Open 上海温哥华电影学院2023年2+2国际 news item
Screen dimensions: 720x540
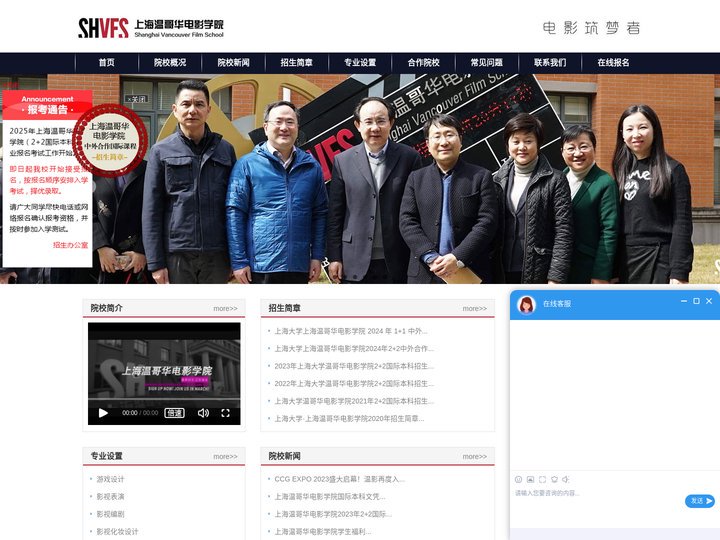pyautogui.click(x=333, y=514)
